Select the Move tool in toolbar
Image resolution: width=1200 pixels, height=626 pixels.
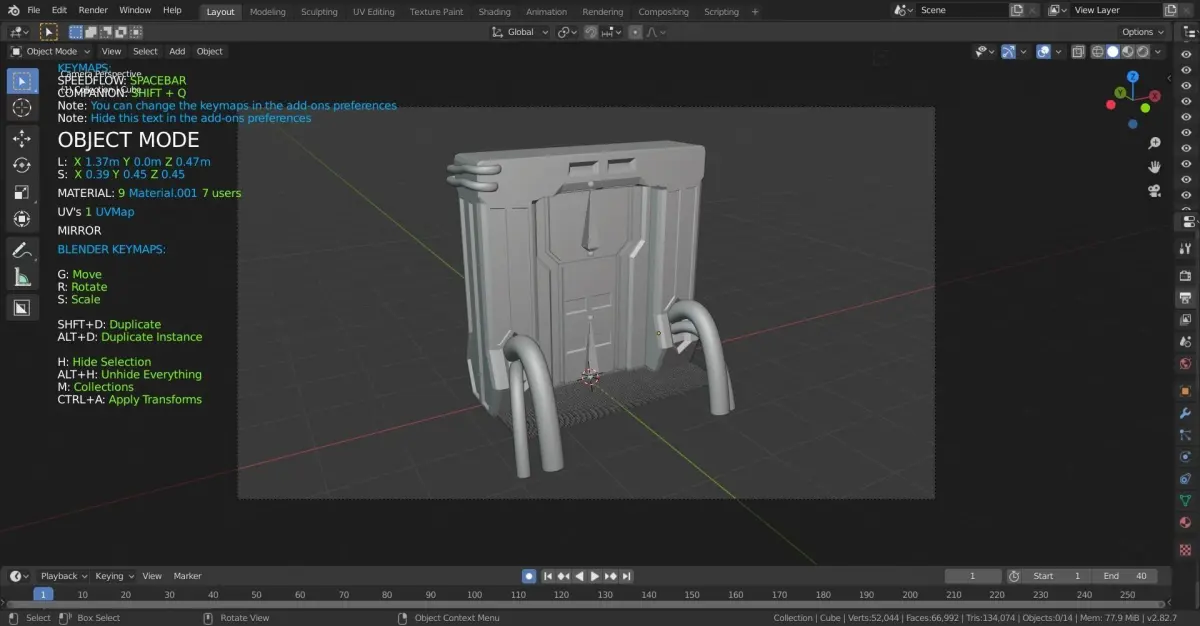pos(22,138)
